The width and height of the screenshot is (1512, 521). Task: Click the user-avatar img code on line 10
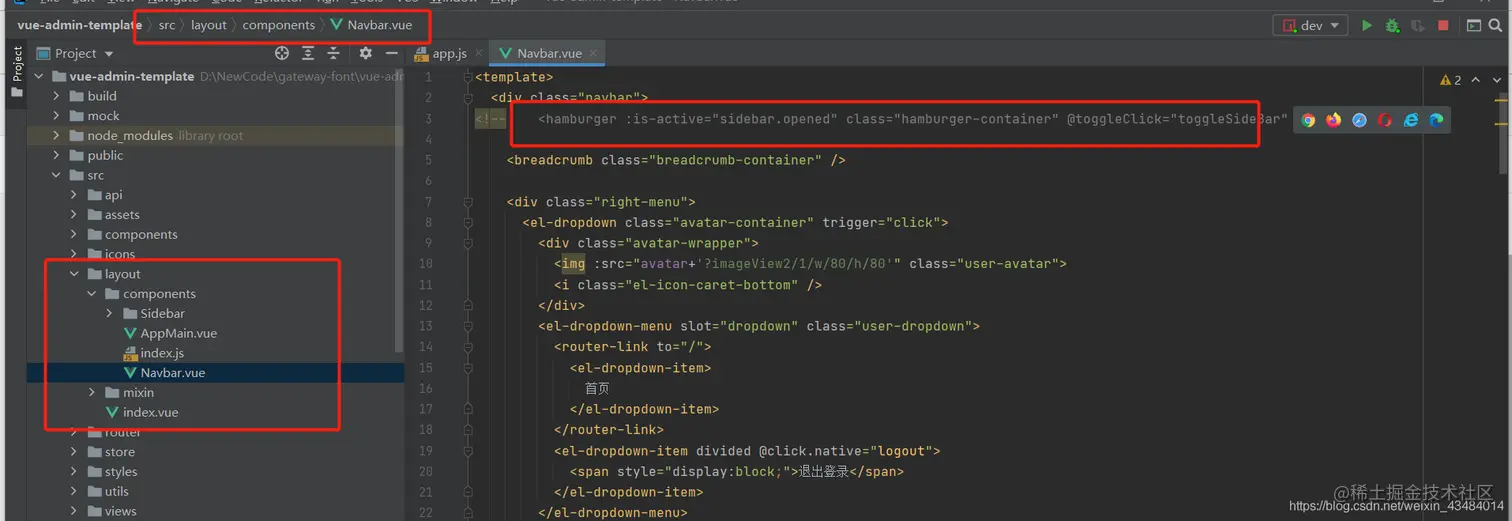coord(811,264)
